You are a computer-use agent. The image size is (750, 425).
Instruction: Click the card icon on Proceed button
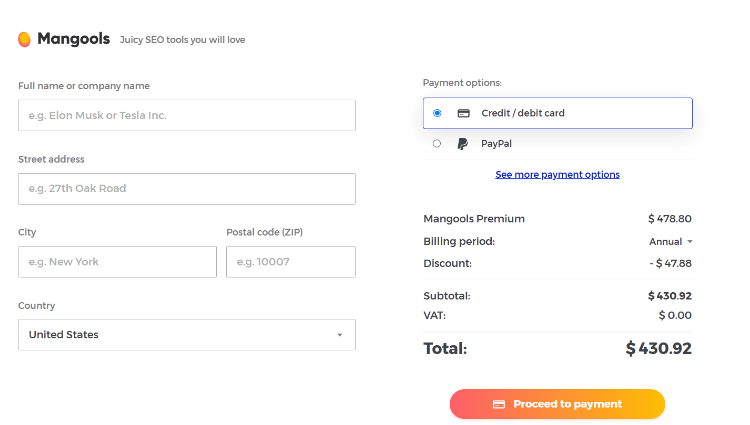[x=499, y=404]
